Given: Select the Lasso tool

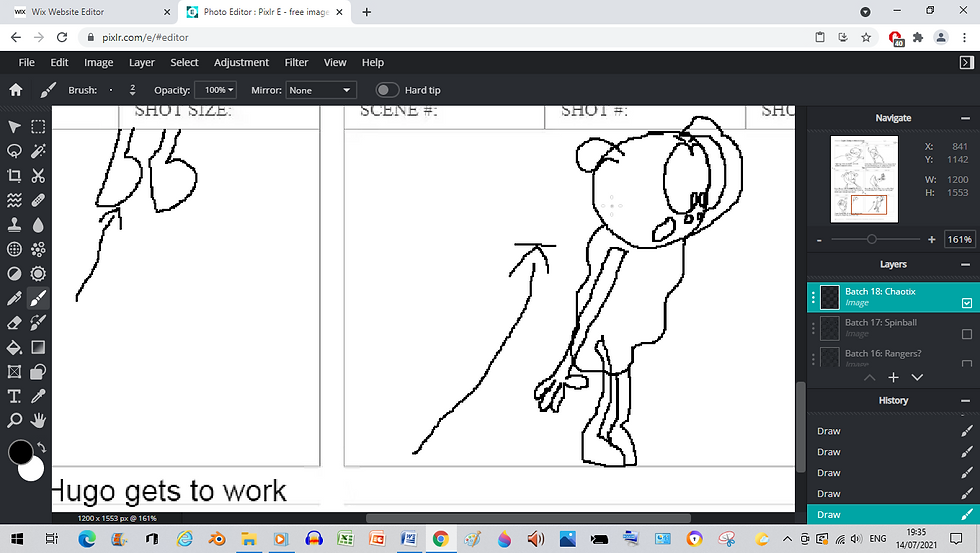Looking at the screenshot, I should pyautogui.click(x=14, y=151).
